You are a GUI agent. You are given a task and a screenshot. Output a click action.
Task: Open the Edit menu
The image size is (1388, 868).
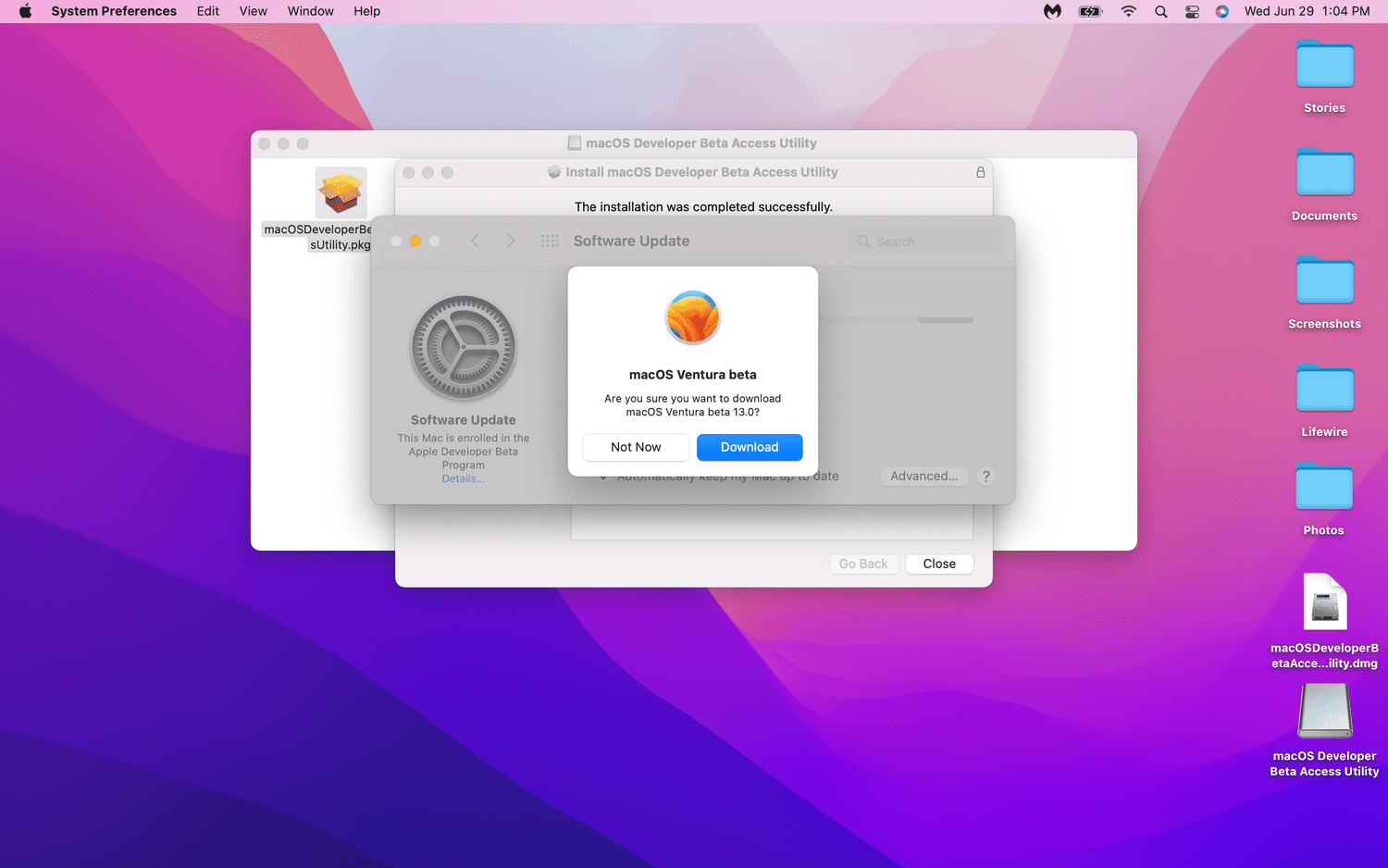pos(208,11)
